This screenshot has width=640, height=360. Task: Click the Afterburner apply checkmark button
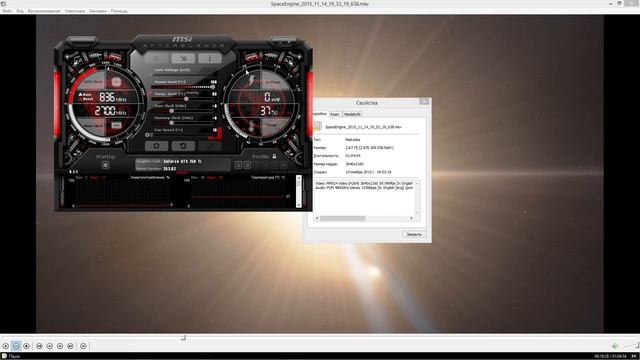pyautogui.click(x=210, y=146)
